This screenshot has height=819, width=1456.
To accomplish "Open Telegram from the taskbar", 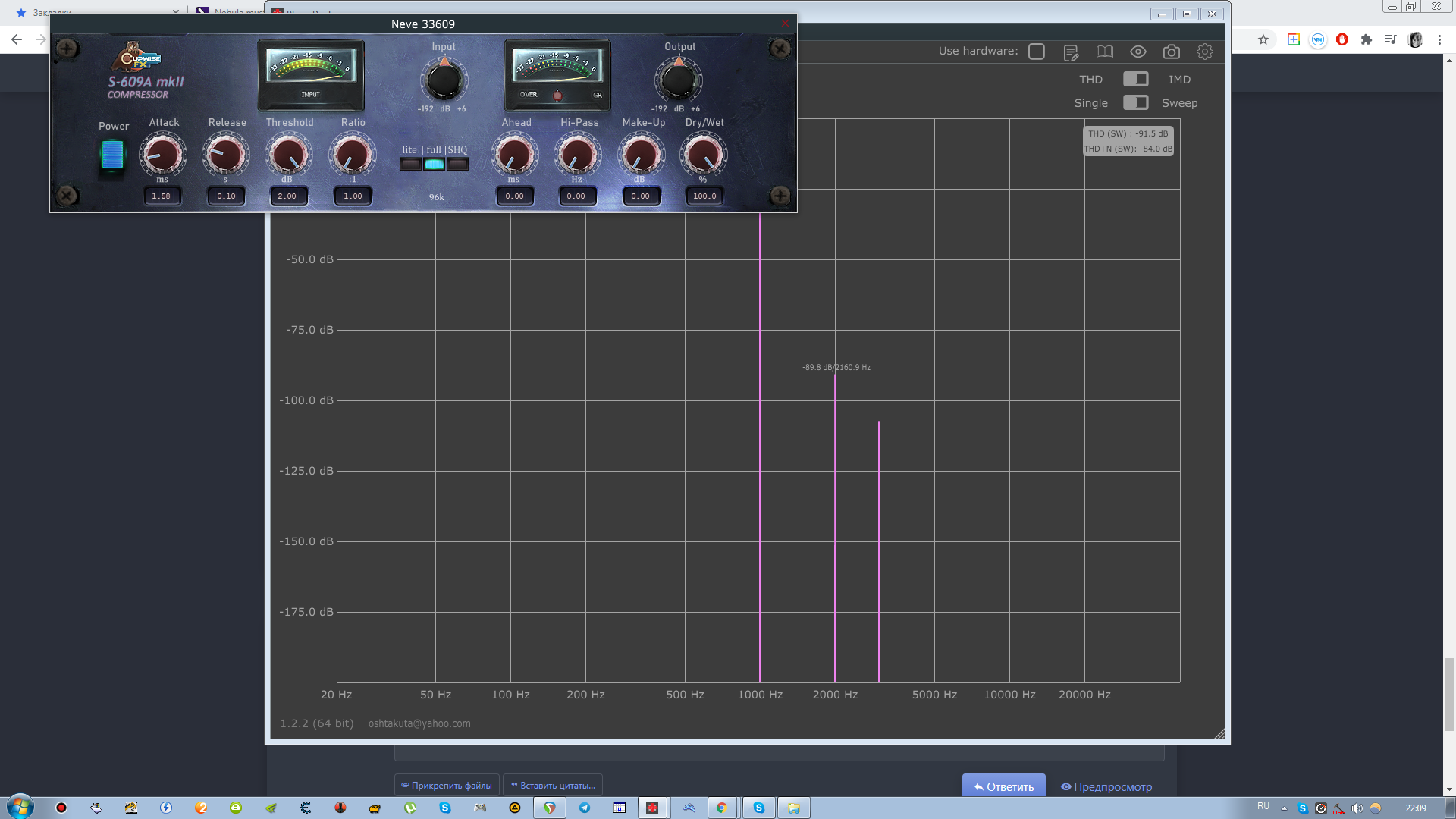I will click(x=585, y=808).
